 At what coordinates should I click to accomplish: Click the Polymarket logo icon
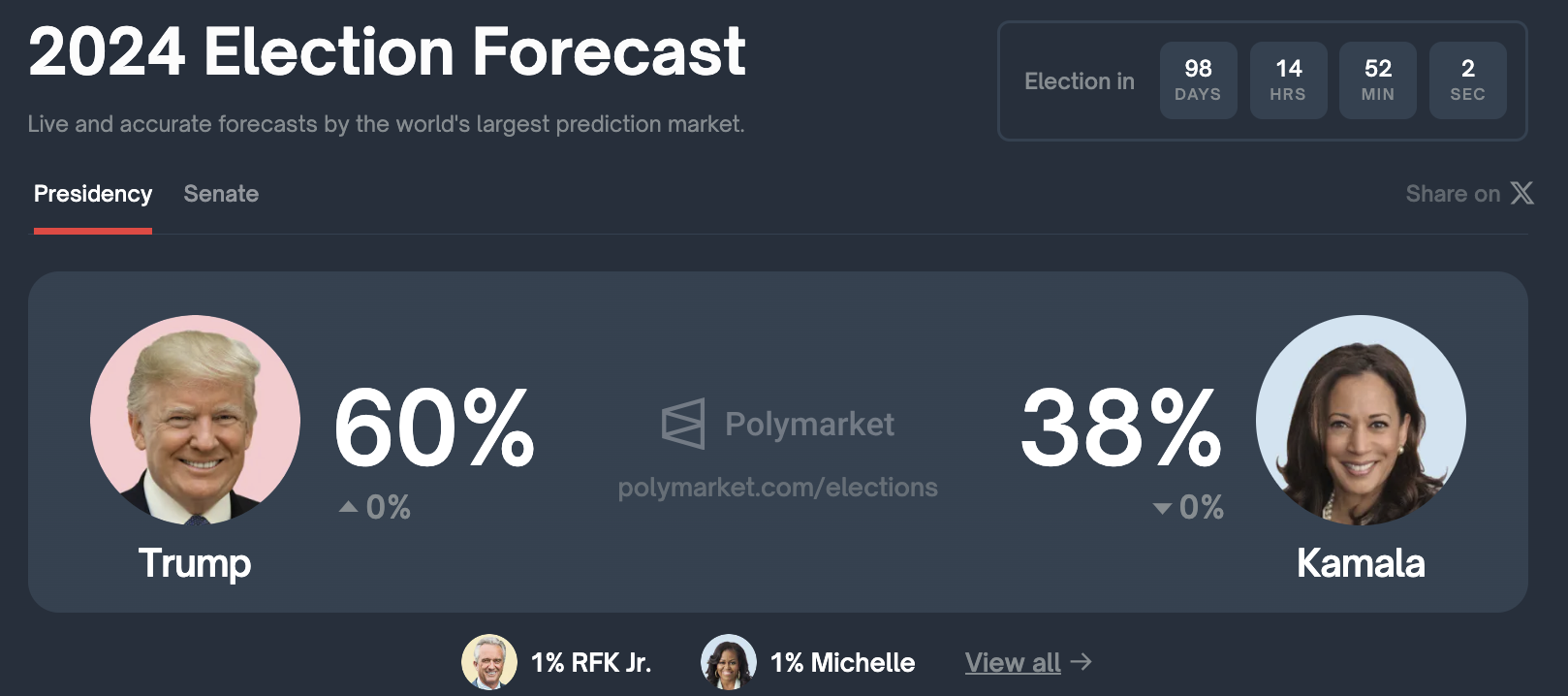click(x=683, y=424)
